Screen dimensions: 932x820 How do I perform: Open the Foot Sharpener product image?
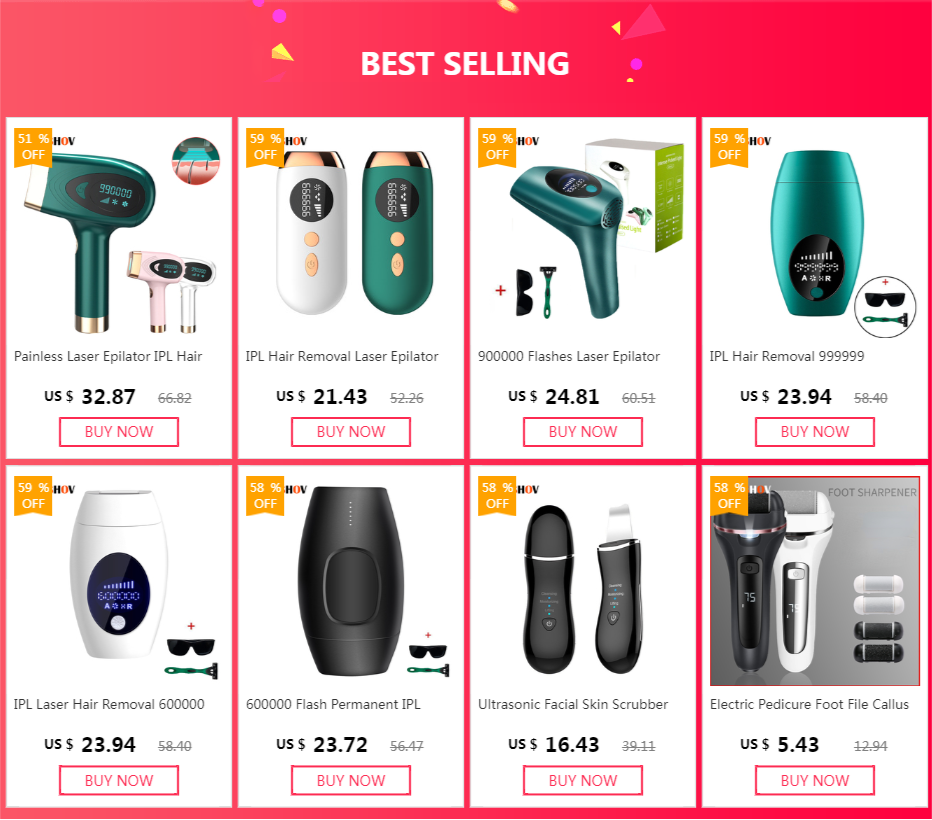tap(815, 581)
